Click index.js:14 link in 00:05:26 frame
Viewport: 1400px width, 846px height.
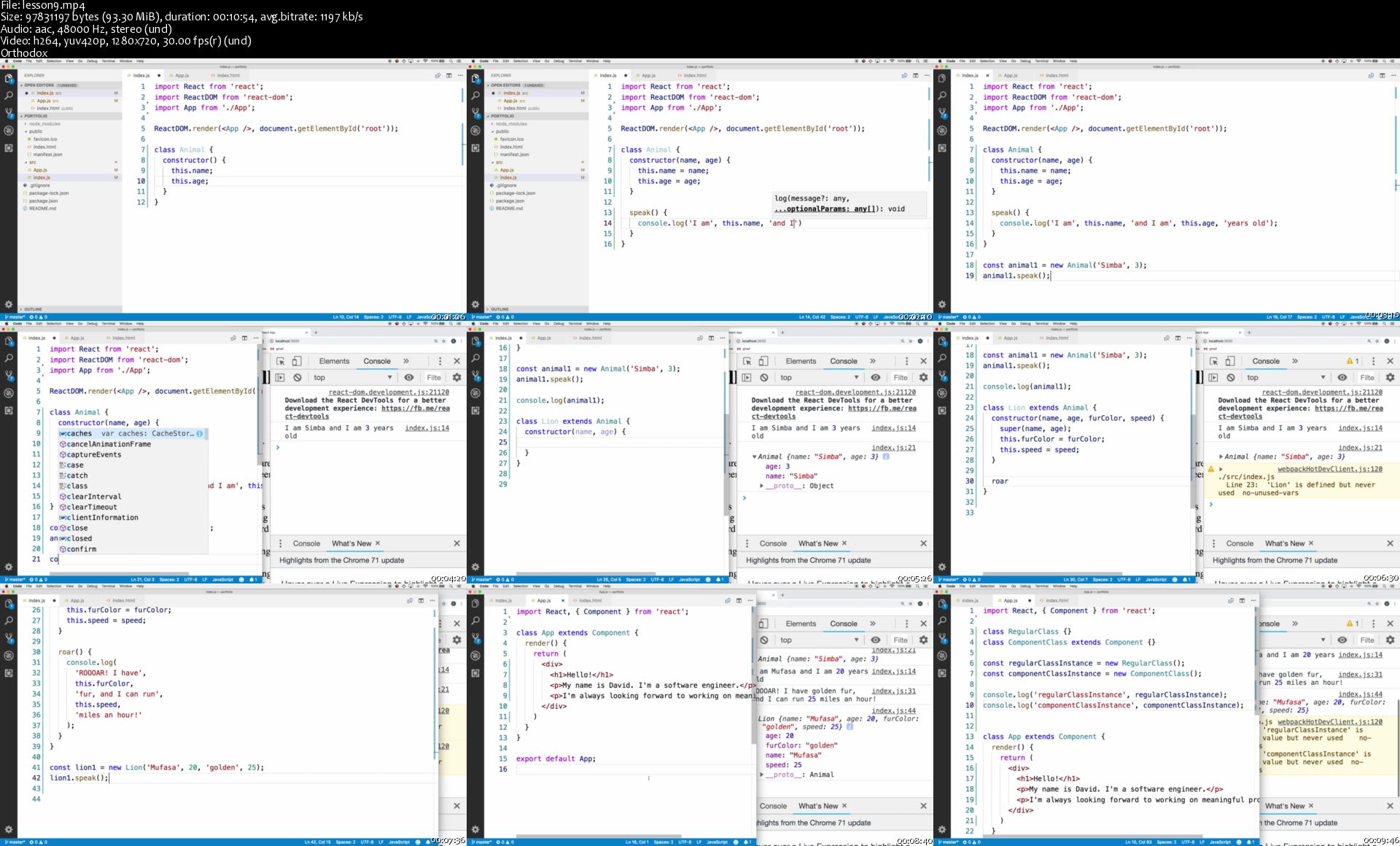tap(893, 428)
